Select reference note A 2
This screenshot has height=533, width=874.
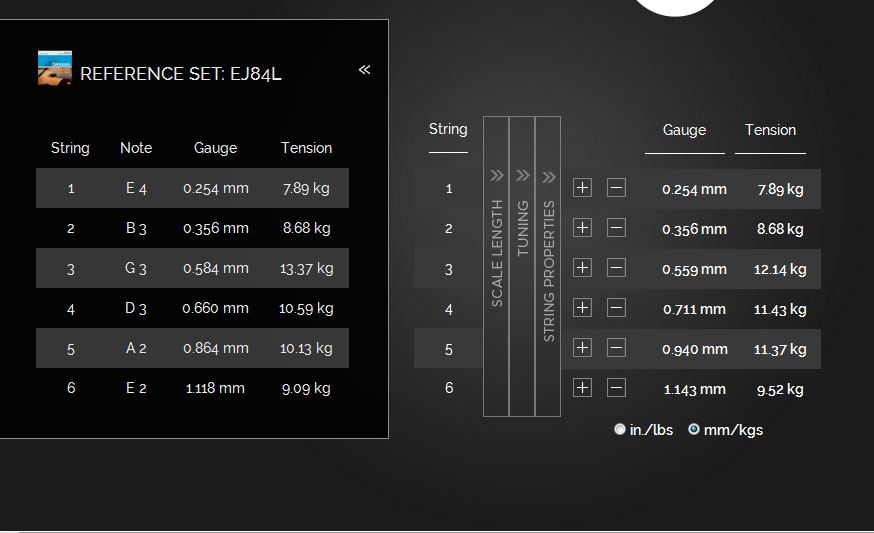(x=136, y=348)
